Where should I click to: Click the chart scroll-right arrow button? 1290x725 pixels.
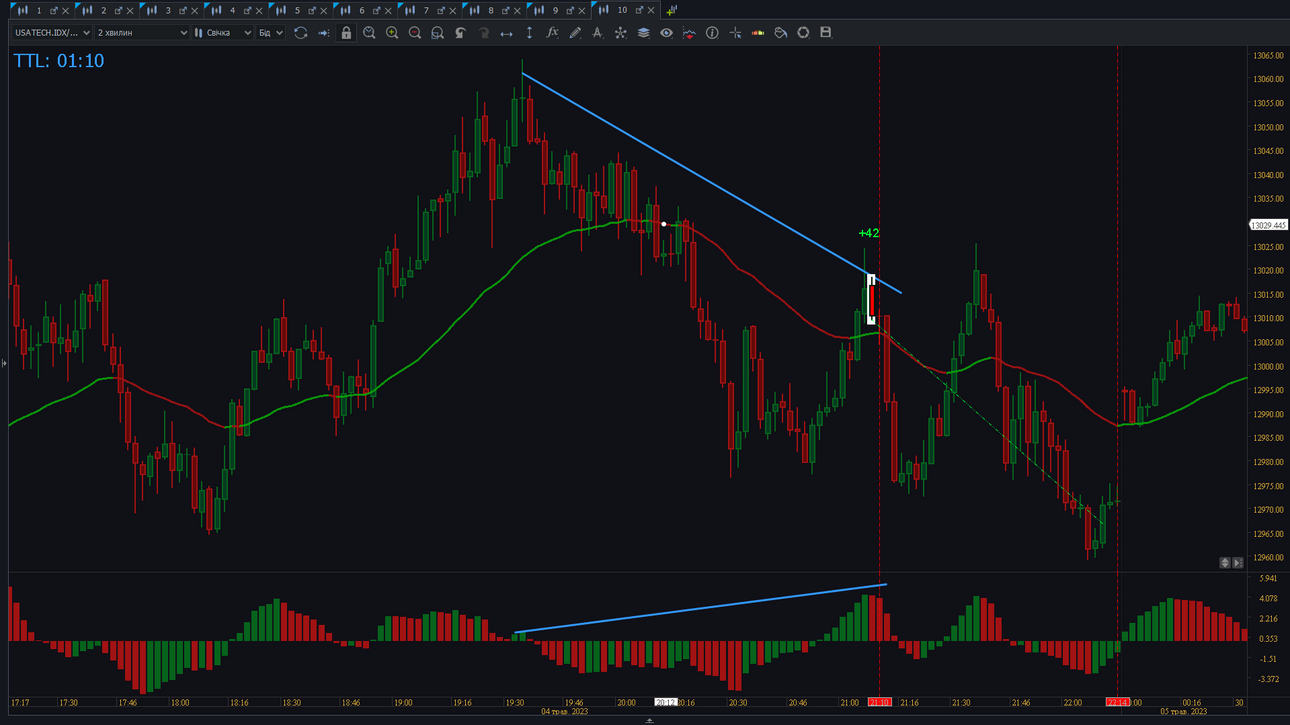point(1237,563)
